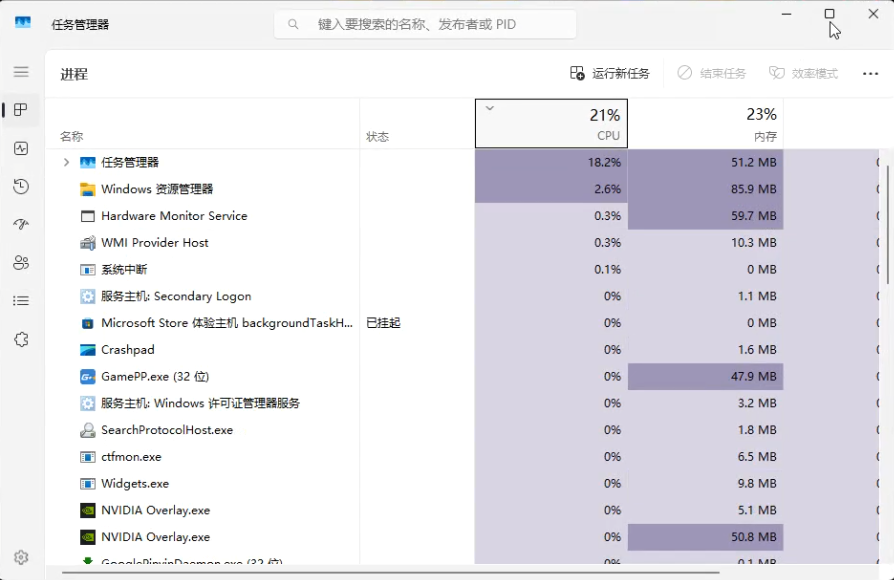This screenshot has height=580, width=894.
Task: Click the GamePP.exe process icon
Action: (x=87, y=376)
